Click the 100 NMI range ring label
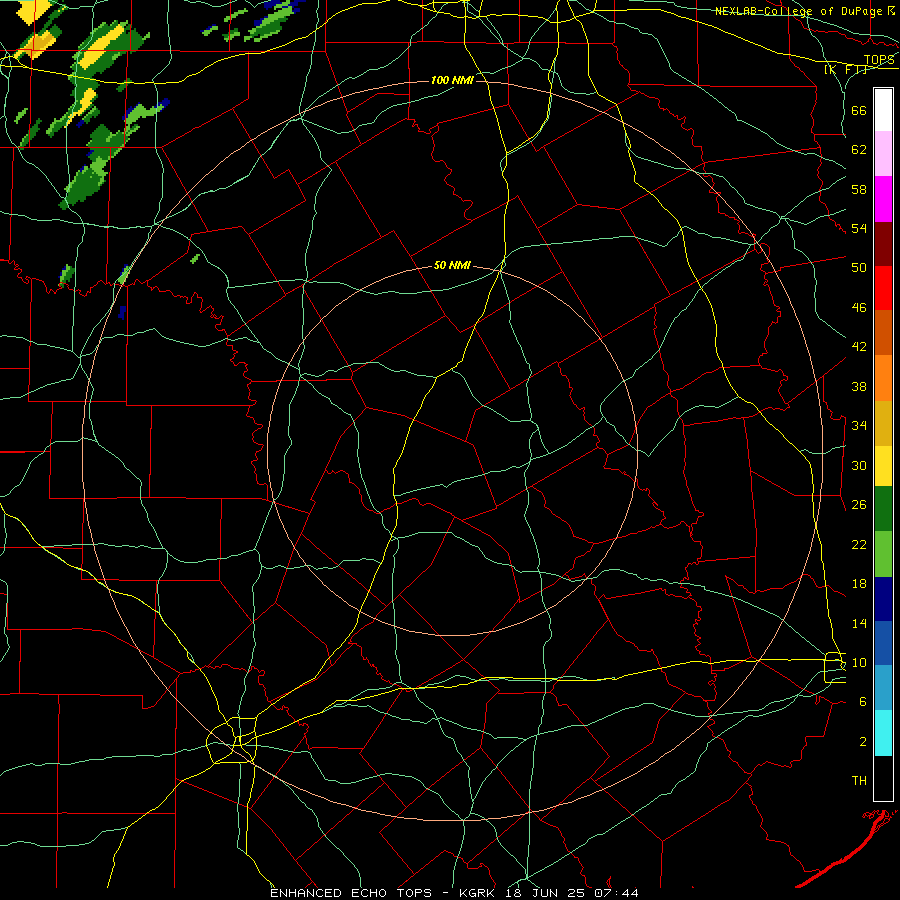This screenshot has height=900, width=900. pyautogui.click(x=452, y=80)
